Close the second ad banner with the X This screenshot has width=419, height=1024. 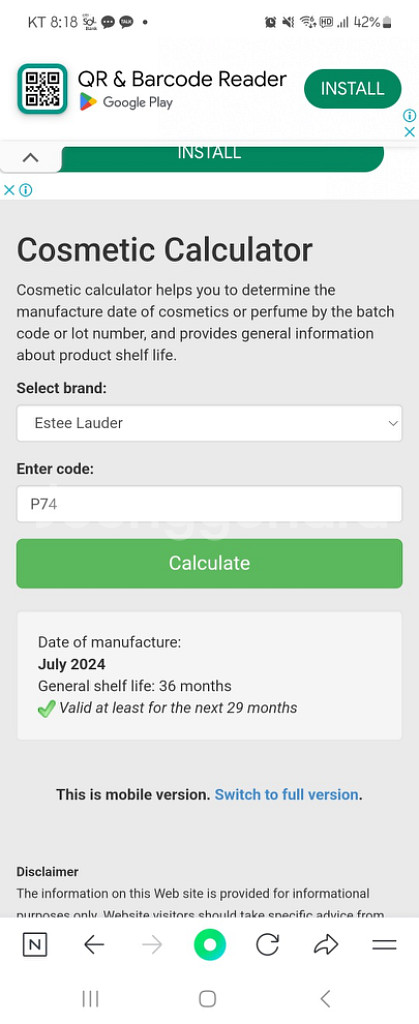[9, 190]
